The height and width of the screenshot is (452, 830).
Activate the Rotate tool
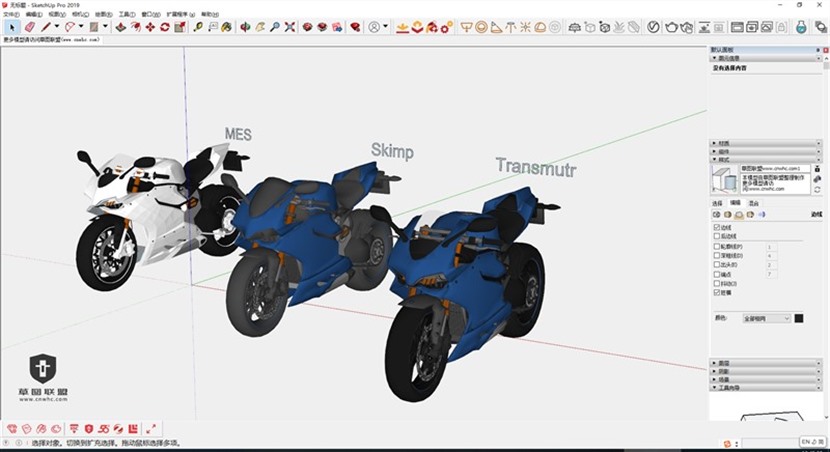[165, 26]
